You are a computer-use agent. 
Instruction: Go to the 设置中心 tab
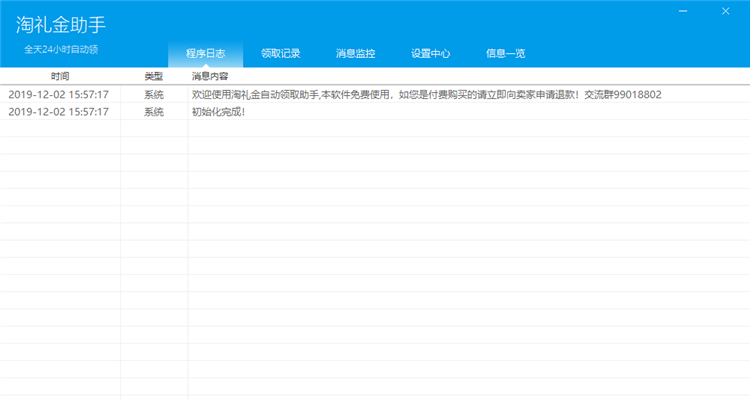(430, 53)
